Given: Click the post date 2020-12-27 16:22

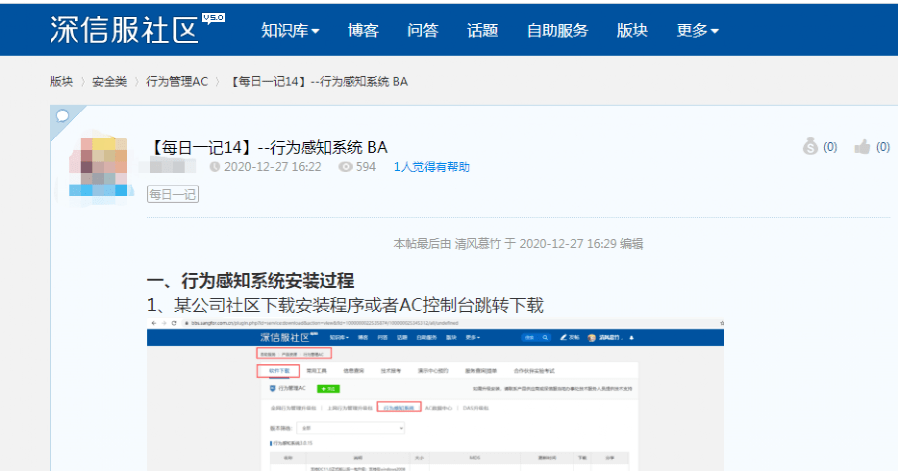Looking at the screenshot, I should [x=273, y=167].
